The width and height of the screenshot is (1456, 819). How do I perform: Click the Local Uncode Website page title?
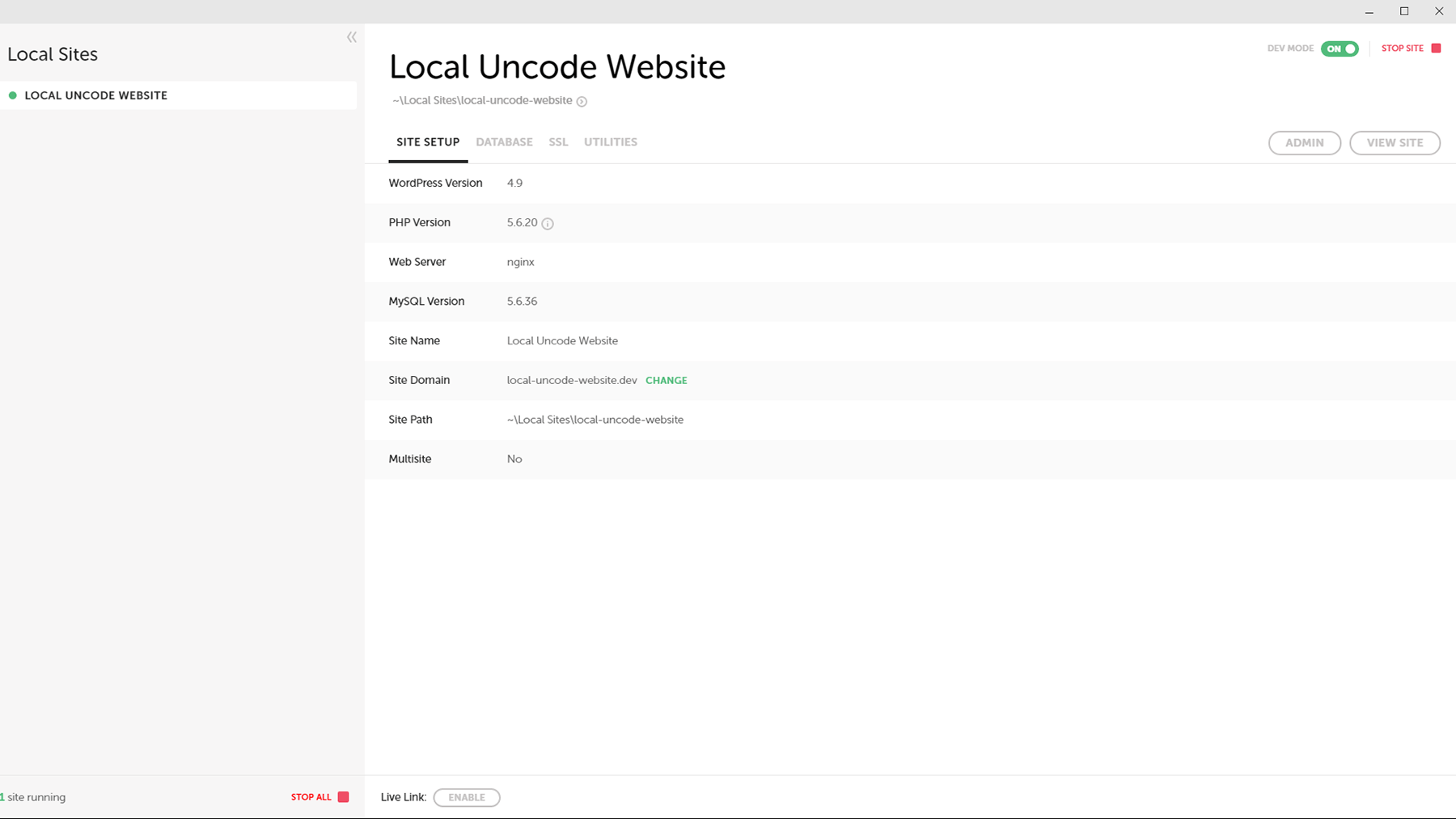click(557, 67)
